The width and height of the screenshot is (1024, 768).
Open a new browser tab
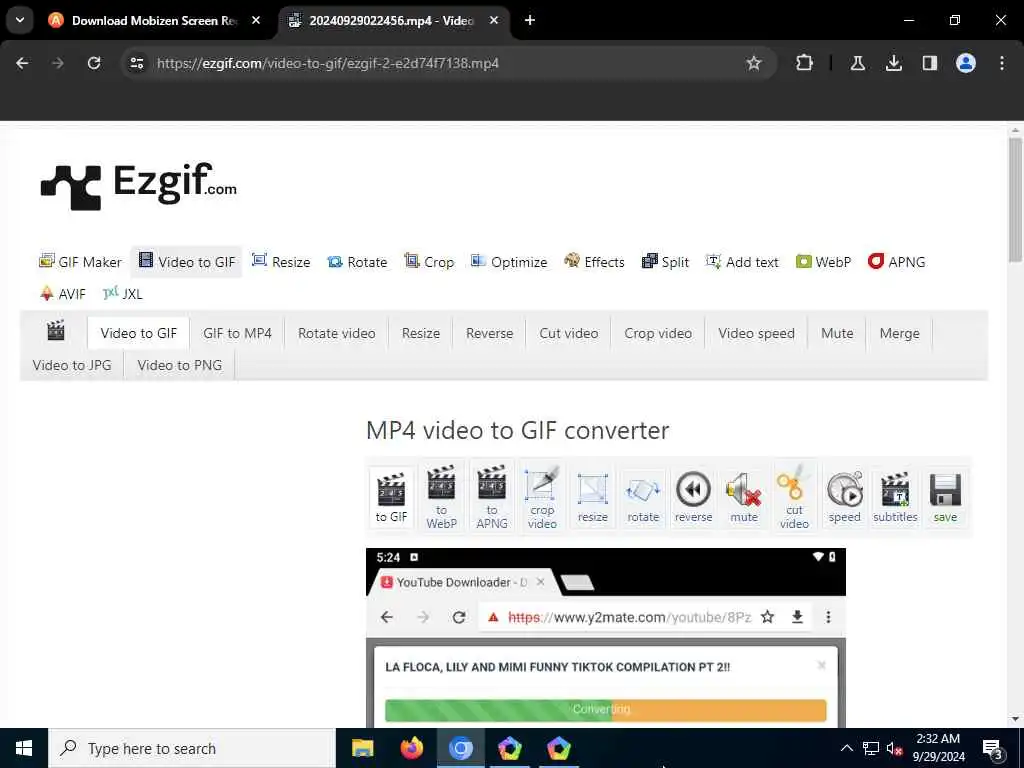click(x=530, y=20)
